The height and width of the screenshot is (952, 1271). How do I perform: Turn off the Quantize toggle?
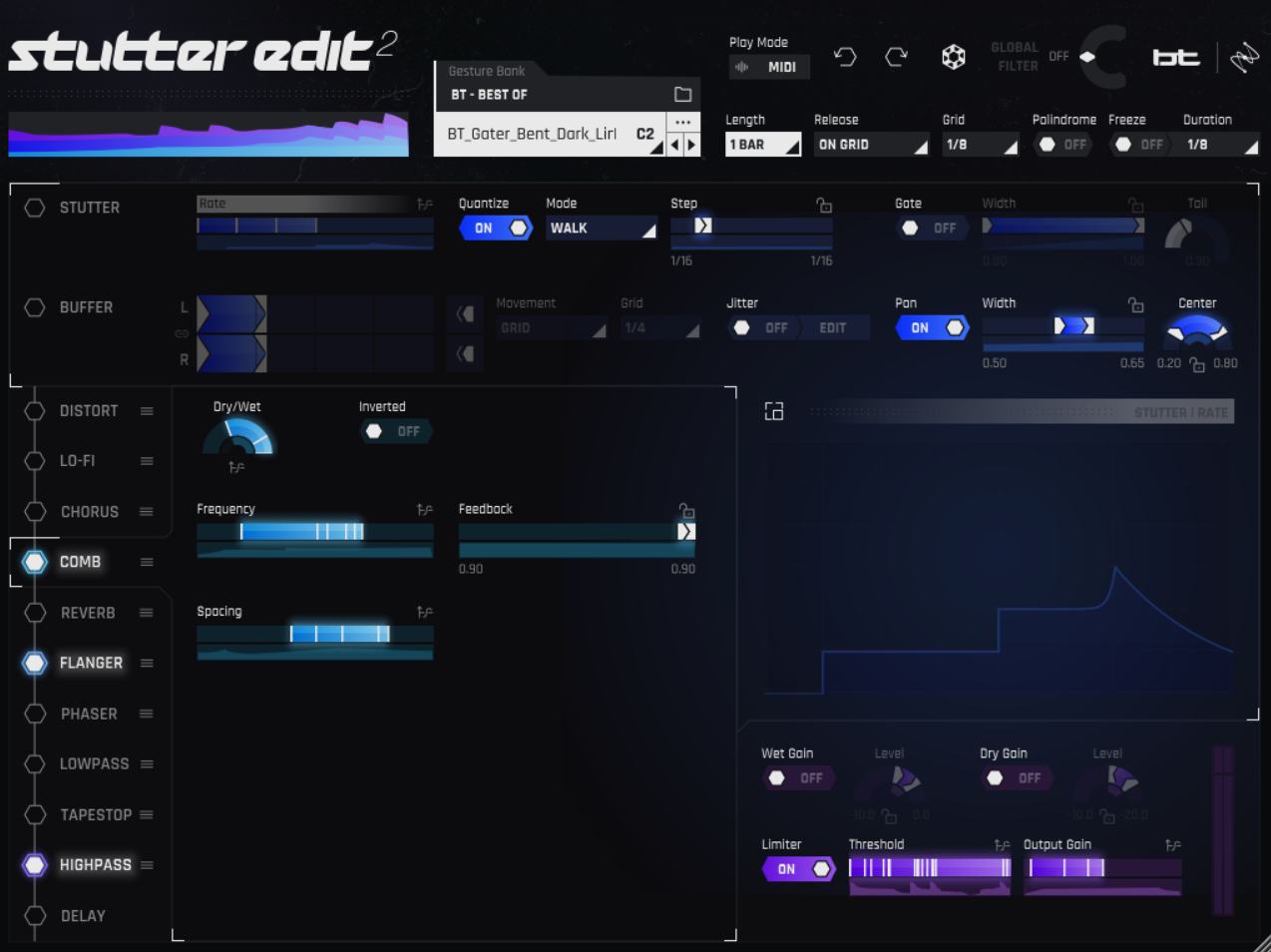[496, 229]
